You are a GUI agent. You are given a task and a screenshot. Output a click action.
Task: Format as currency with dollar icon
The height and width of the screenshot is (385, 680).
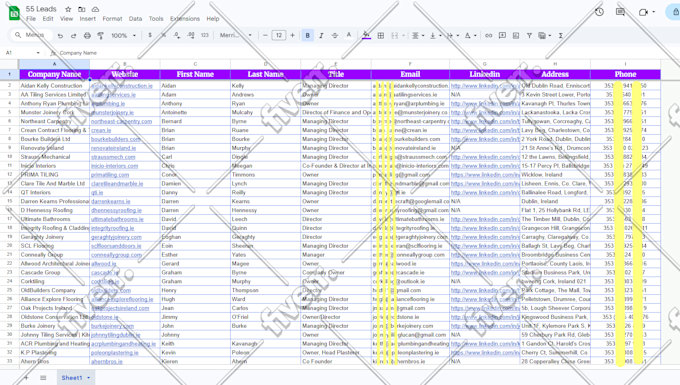[x=150, y=35]
